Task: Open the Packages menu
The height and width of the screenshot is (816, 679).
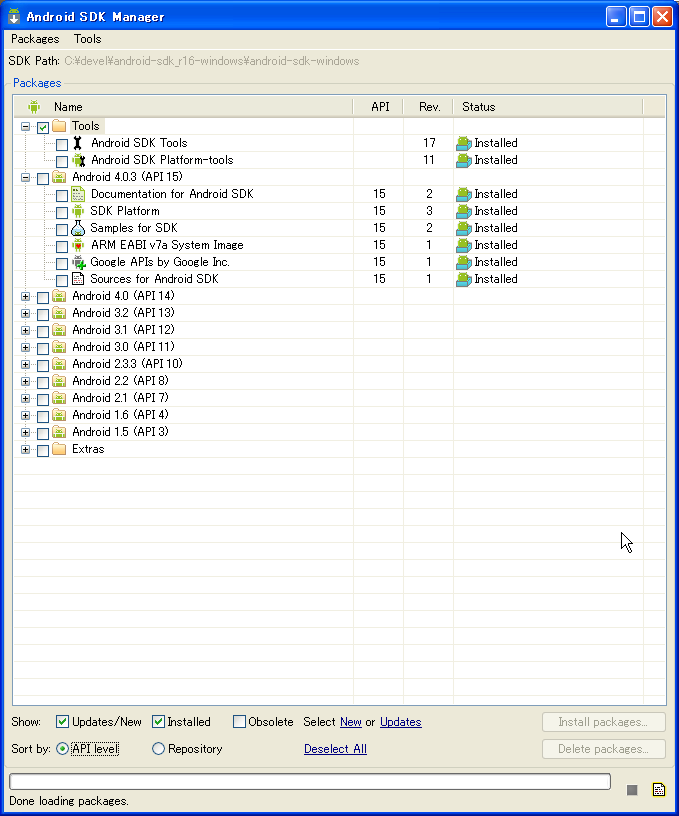Action: [35, 39]
